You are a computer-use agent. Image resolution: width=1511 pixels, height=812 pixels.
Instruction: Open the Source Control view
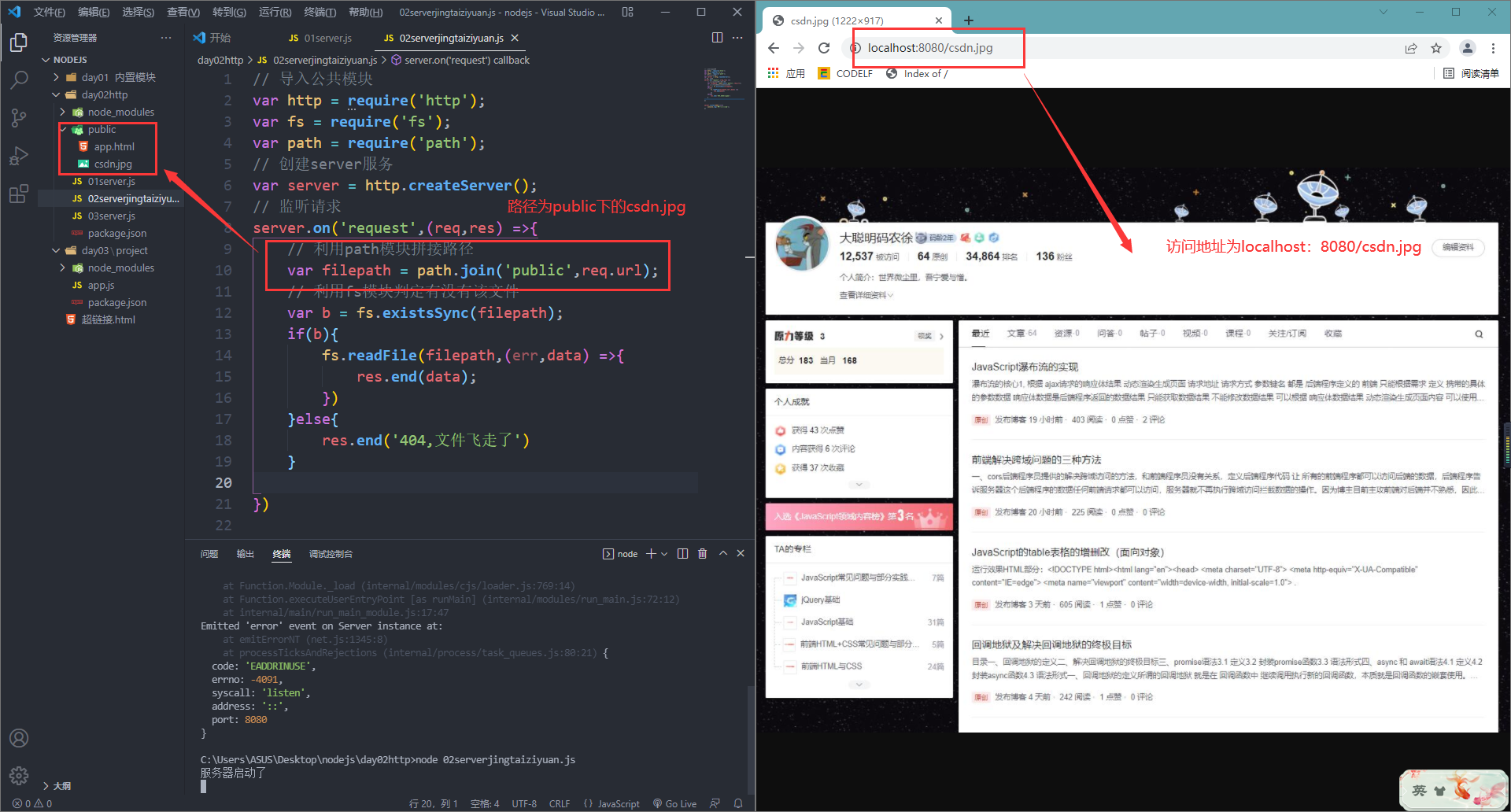(19, 118)
